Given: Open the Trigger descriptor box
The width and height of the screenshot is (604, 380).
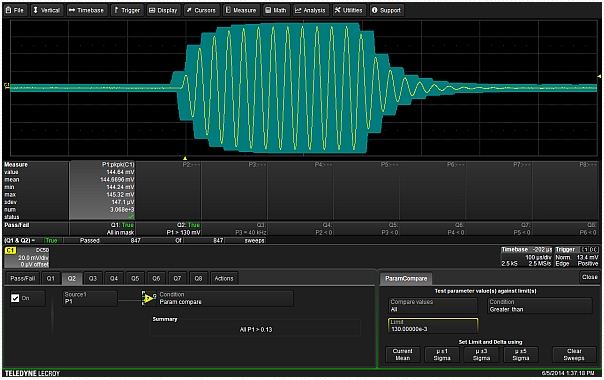Looking at the screenshot, I should (577, 257).
